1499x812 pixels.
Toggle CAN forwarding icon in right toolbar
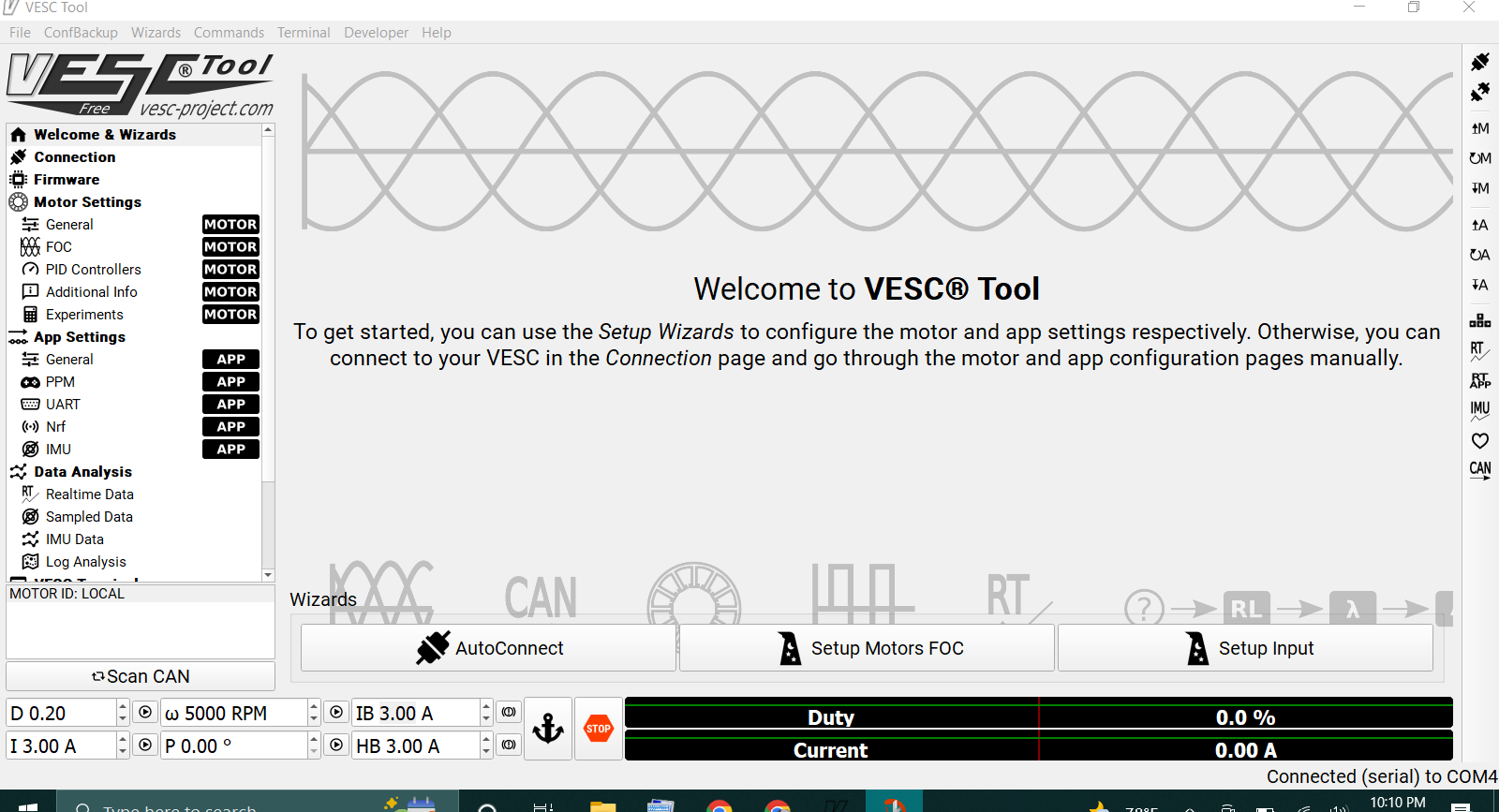point(1480,470)
